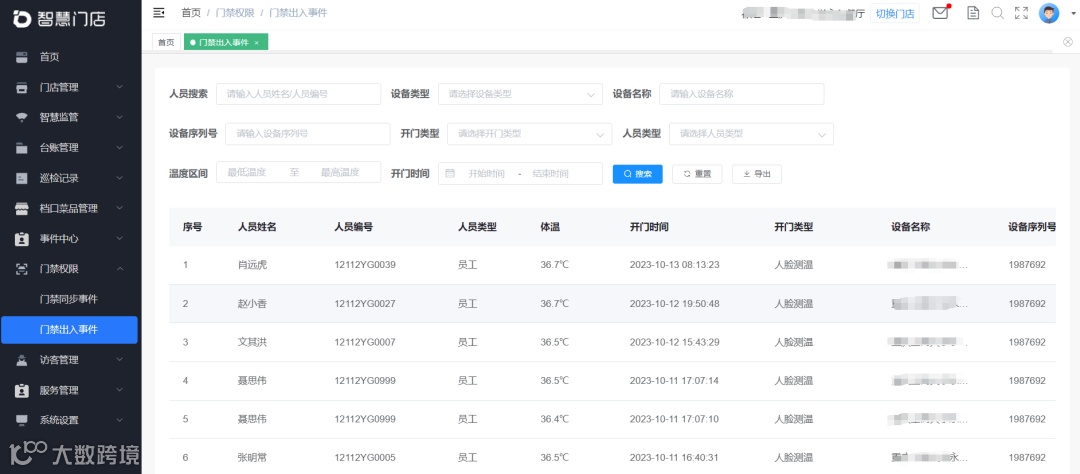Click the header search magnifier icon
Viewport: 1080px width, 474px height.
point(997,12)
